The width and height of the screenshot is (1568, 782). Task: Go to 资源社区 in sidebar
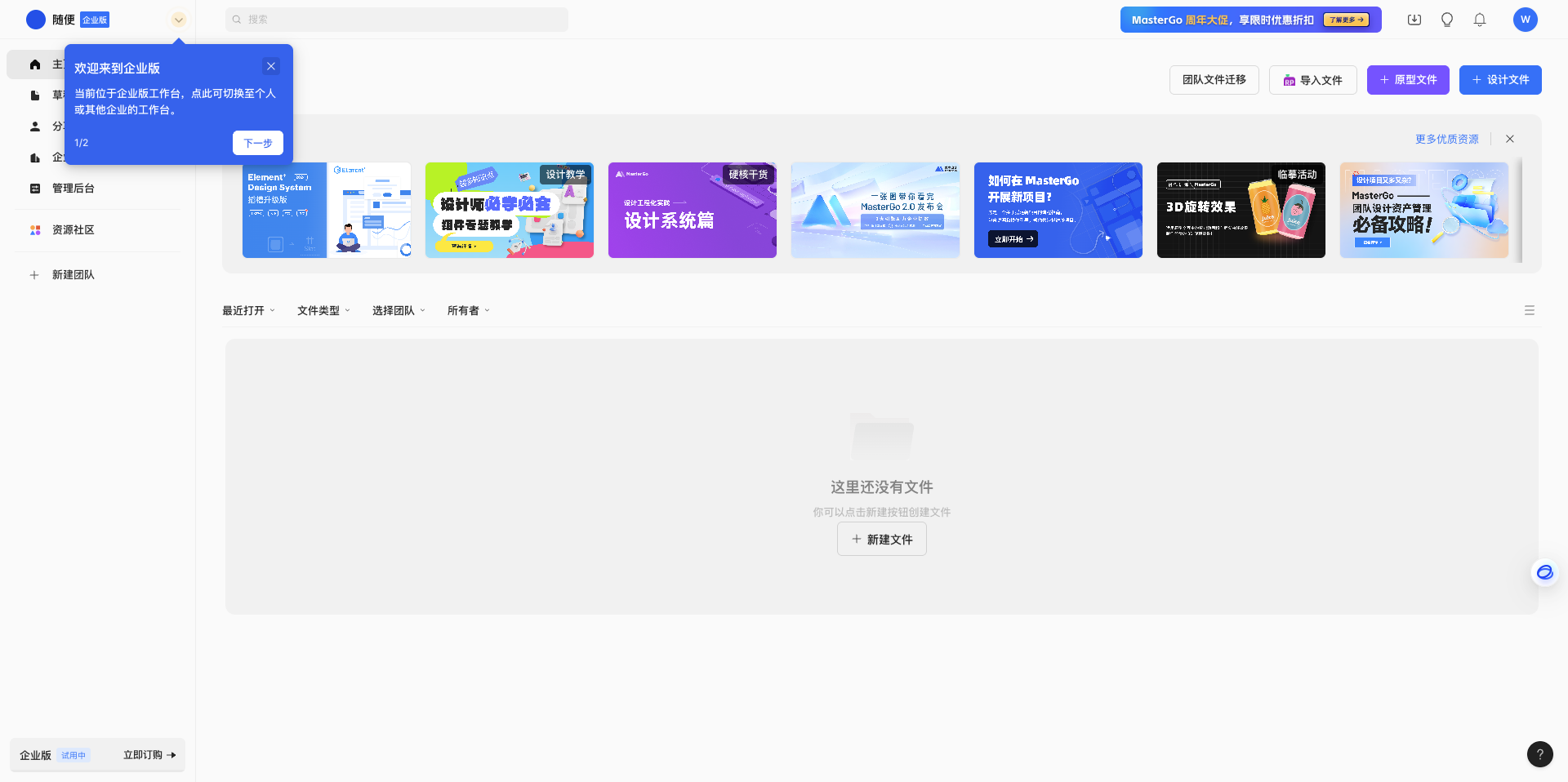click(73, 230)
